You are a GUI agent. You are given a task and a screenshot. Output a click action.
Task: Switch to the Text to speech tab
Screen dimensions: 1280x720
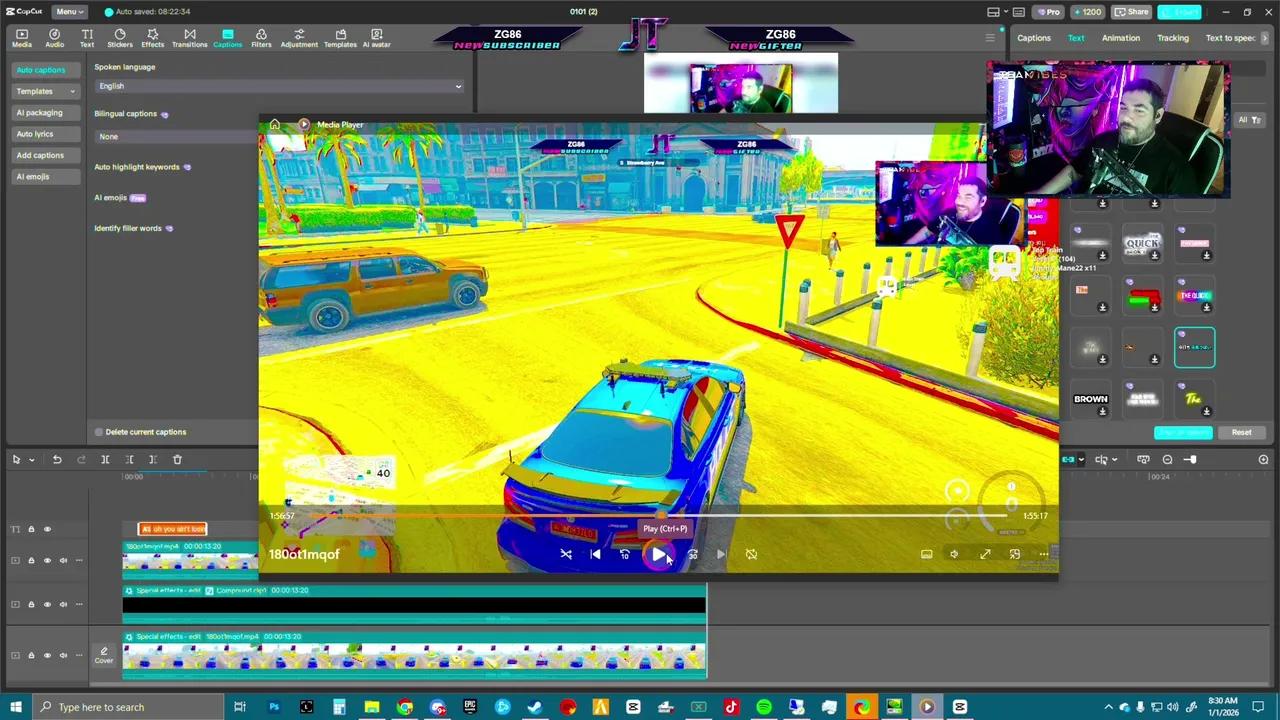pyautogui.click(x=1230, y=38)
